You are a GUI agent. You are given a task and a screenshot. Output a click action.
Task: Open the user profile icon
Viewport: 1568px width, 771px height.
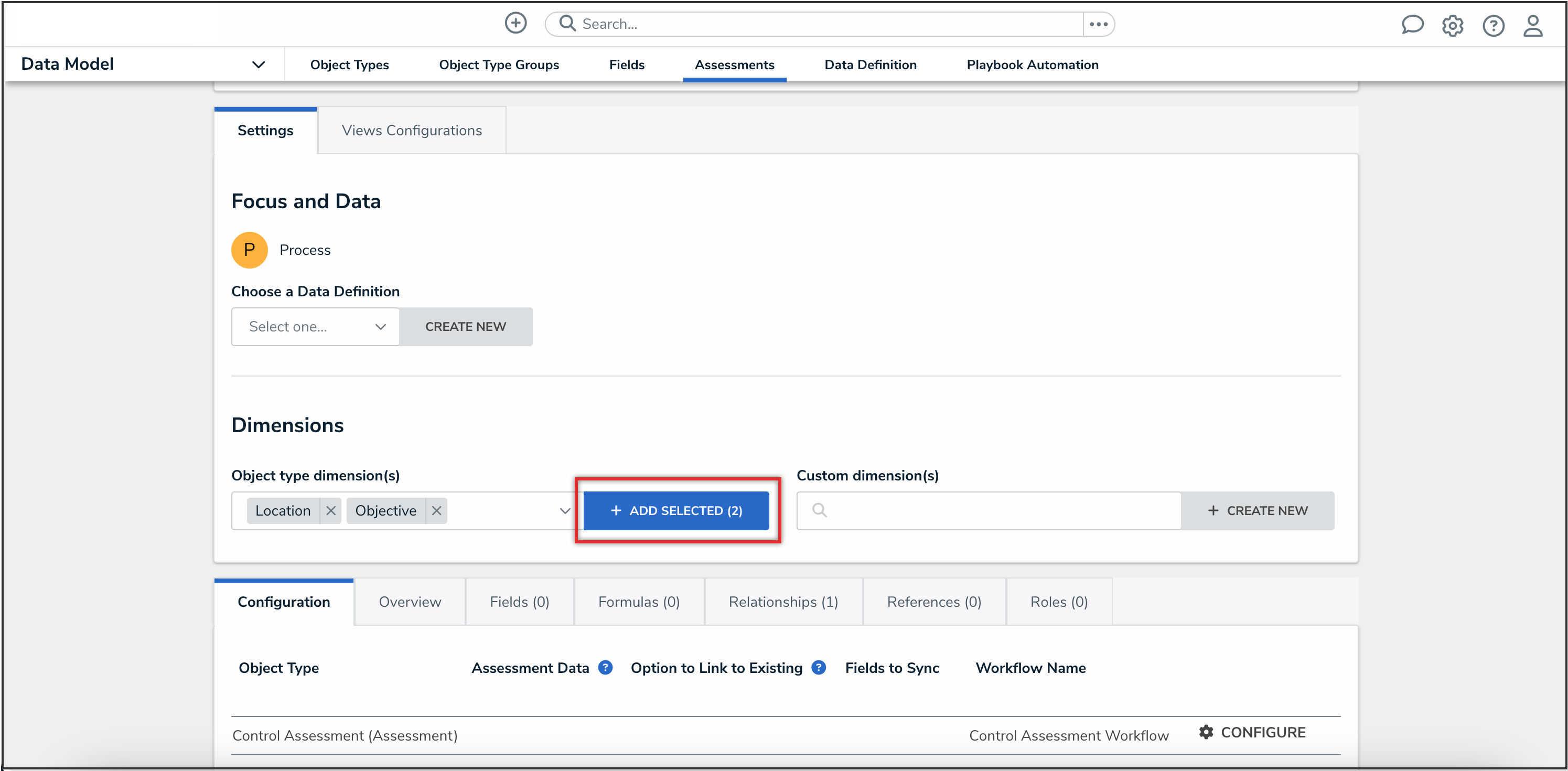coord(1533,26)
